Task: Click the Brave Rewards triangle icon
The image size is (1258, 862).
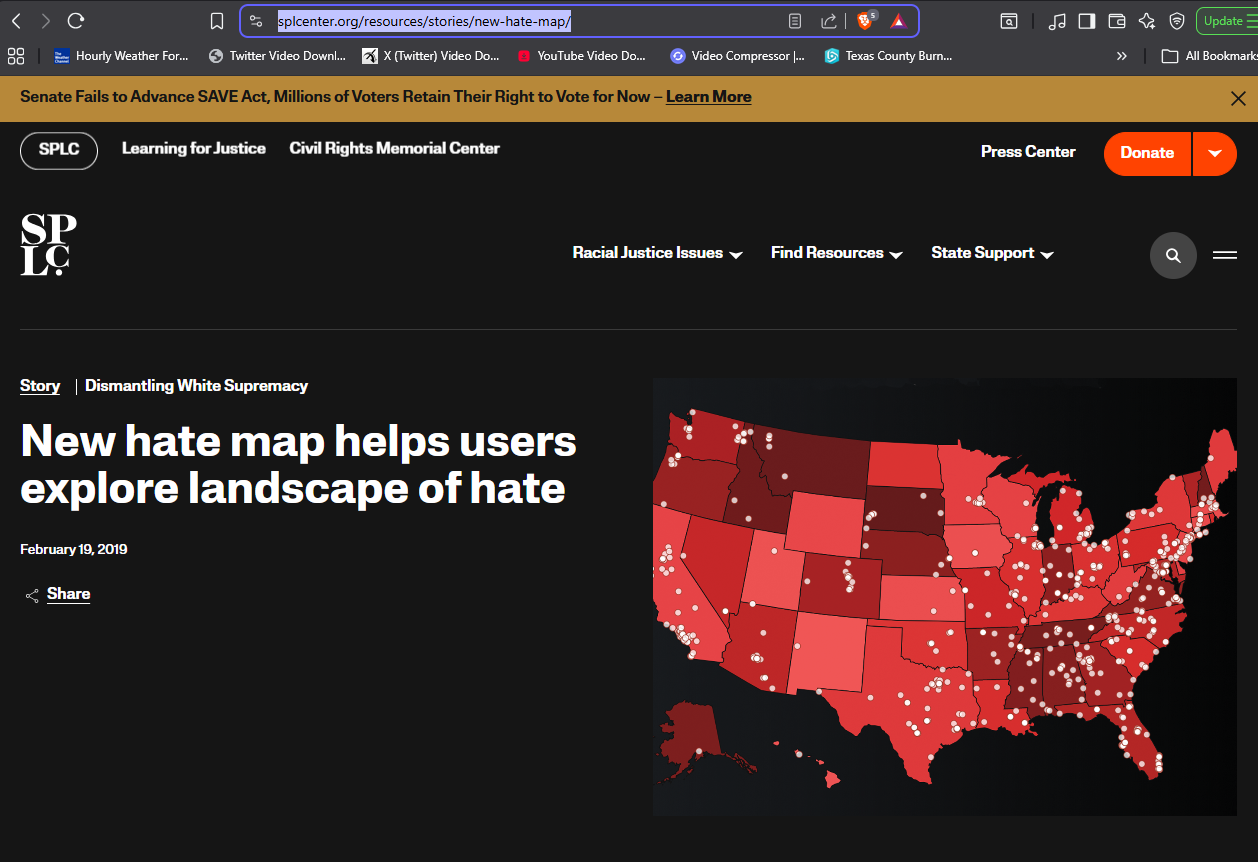Action: pos(898,21)
